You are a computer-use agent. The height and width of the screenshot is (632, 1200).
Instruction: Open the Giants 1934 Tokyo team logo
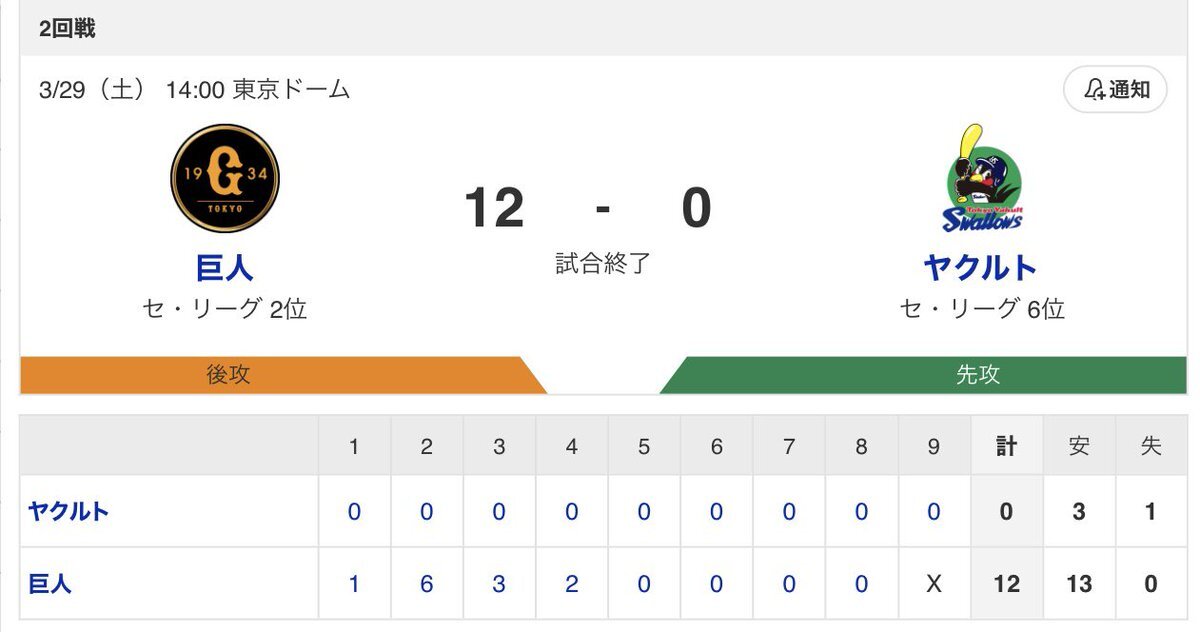tap(225, 178)
